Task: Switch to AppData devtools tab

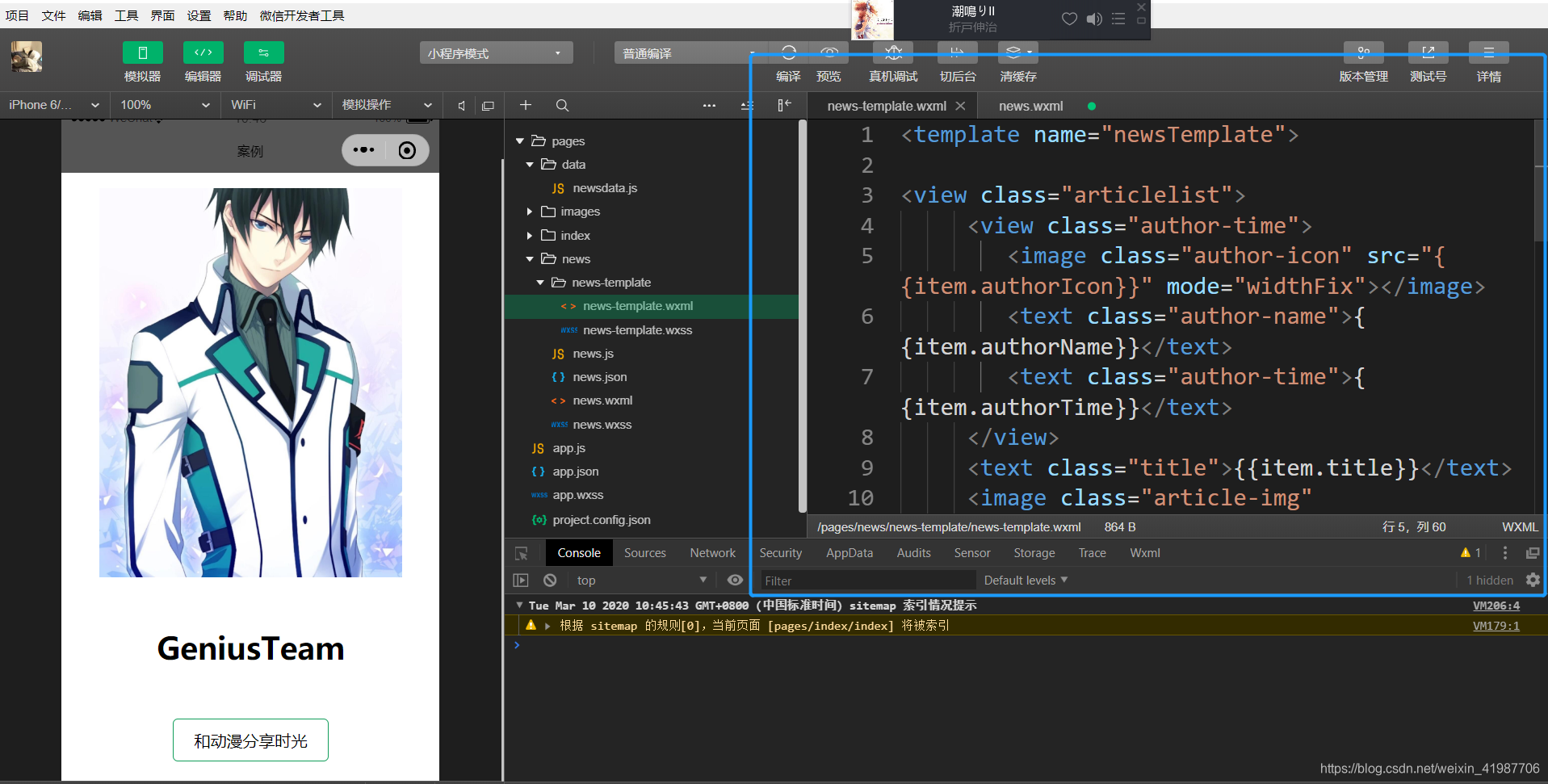Action: pos(849,553)
